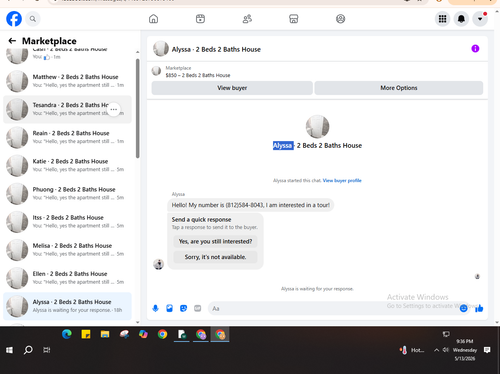Open Phuong conversation

(67, 194)
